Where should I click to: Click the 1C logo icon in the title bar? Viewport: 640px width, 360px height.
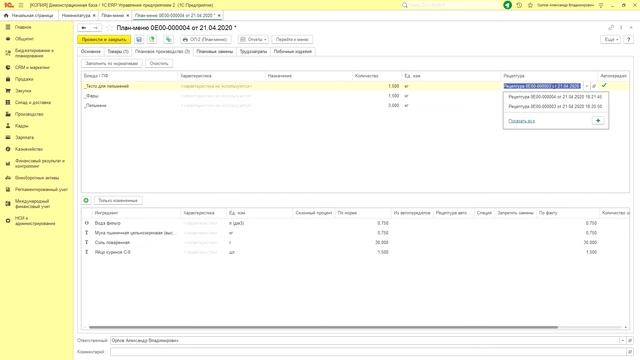8,5
